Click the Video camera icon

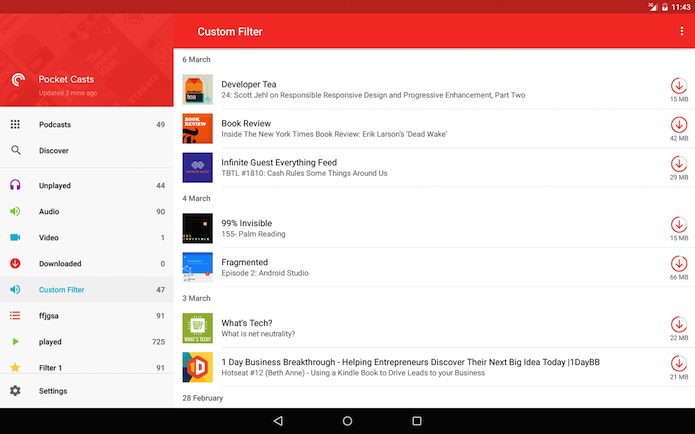pyautogui.click(x=15, y=237)
